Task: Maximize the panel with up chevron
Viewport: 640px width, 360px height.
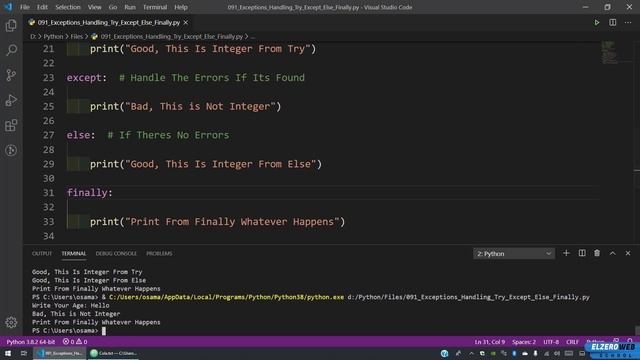Action: pyautogui.click(x=613, y=253)
